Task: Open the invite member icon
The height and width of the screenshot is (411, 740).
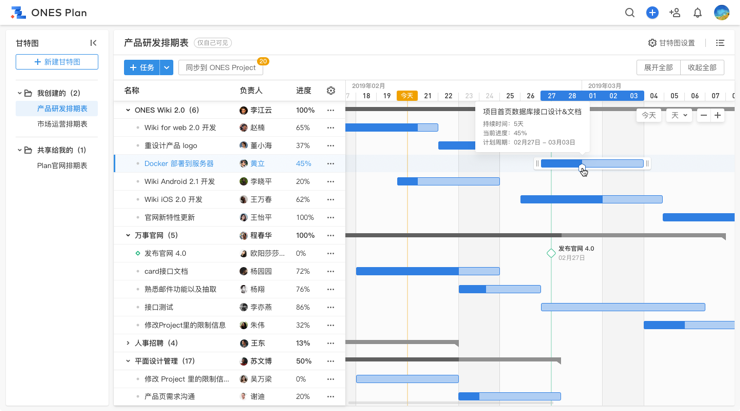Action: 675,13
